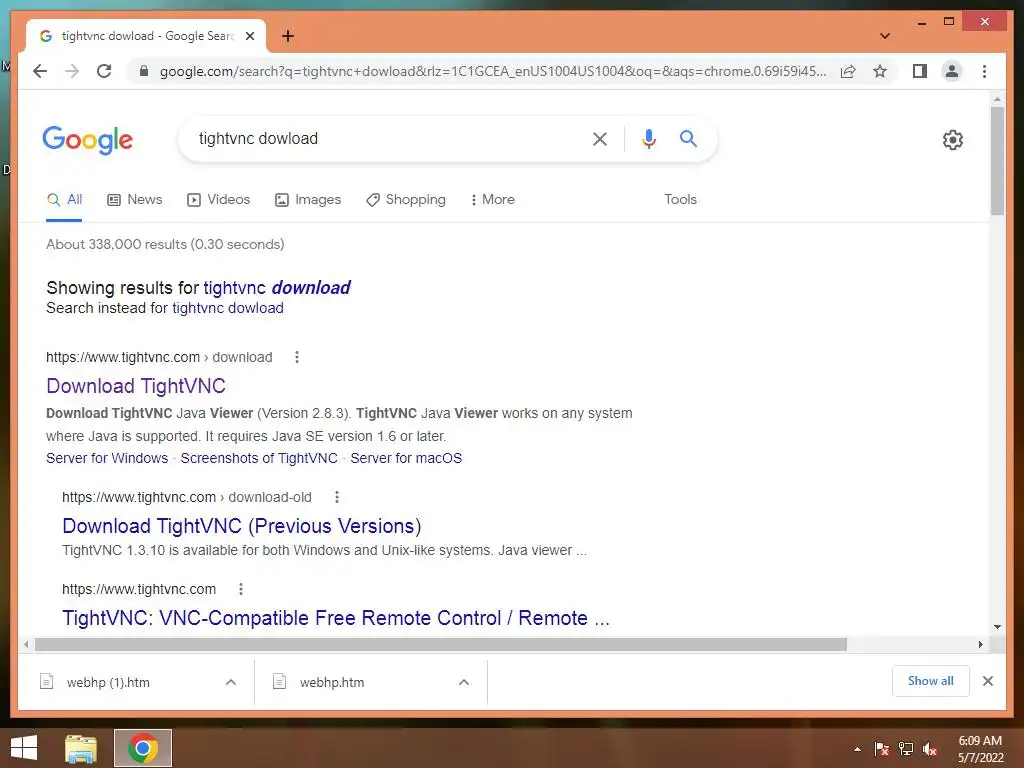The image size is (1024, 768).
Task: Open the downloaded webhp.htm file
Action: tap(332, 682)
